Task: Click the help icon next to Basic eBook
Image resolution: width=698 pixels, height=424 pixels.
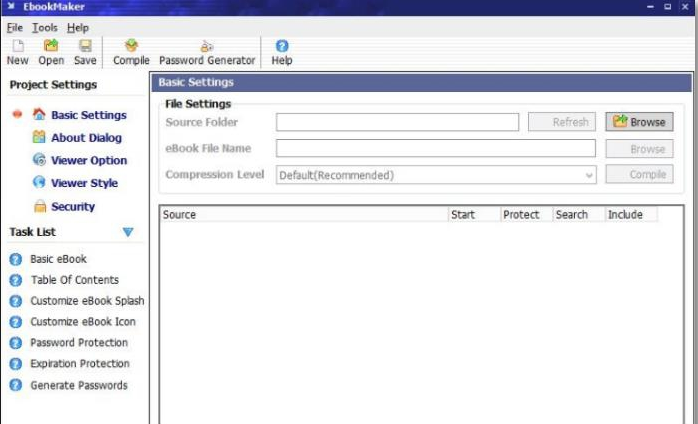Action: (16, 259)
